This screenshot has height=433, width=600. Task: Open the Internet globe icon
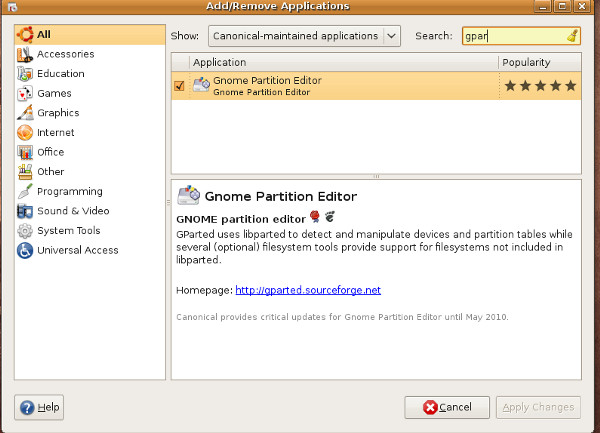pyautogui.click(x=25, y=132)
